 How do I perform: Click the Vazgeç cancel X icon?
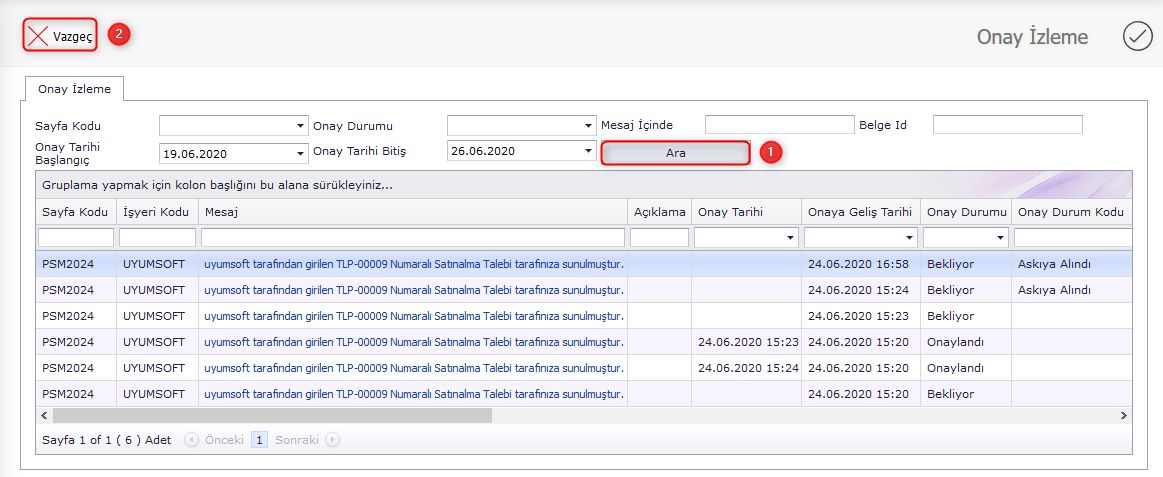[38, 36]
